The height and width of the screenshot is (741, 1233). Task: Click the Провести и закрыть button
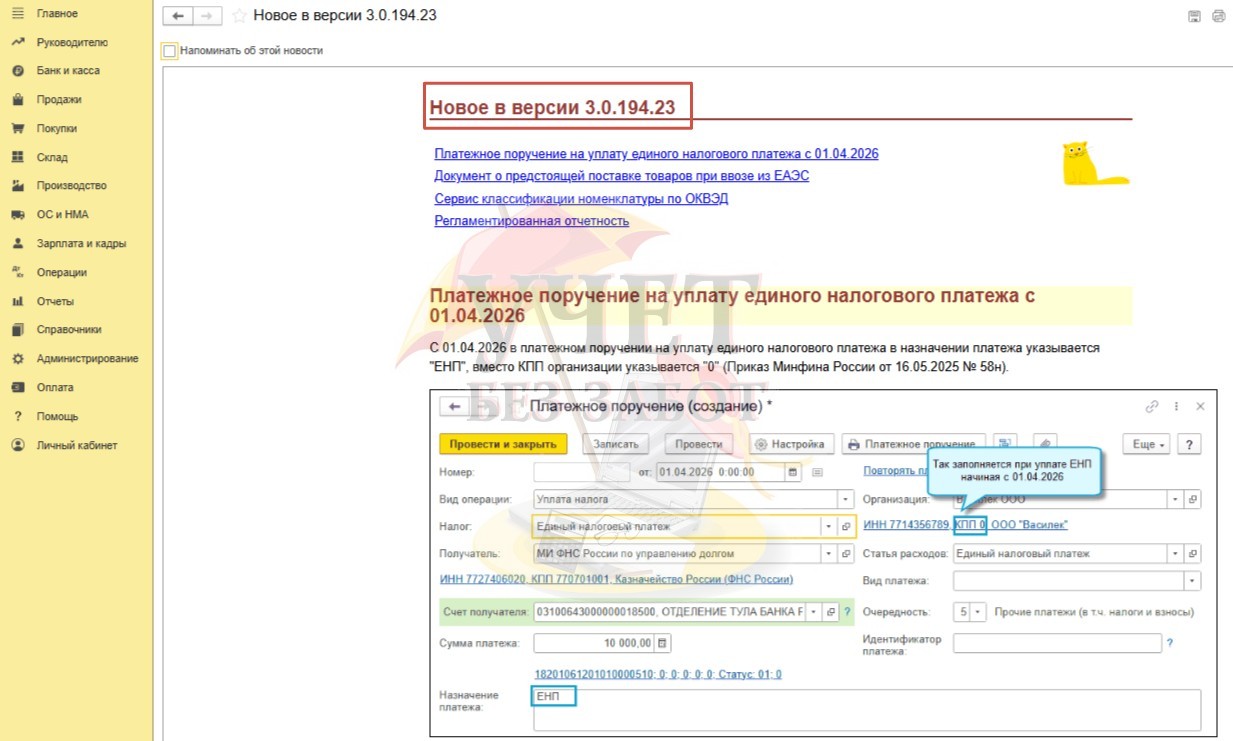503,444
